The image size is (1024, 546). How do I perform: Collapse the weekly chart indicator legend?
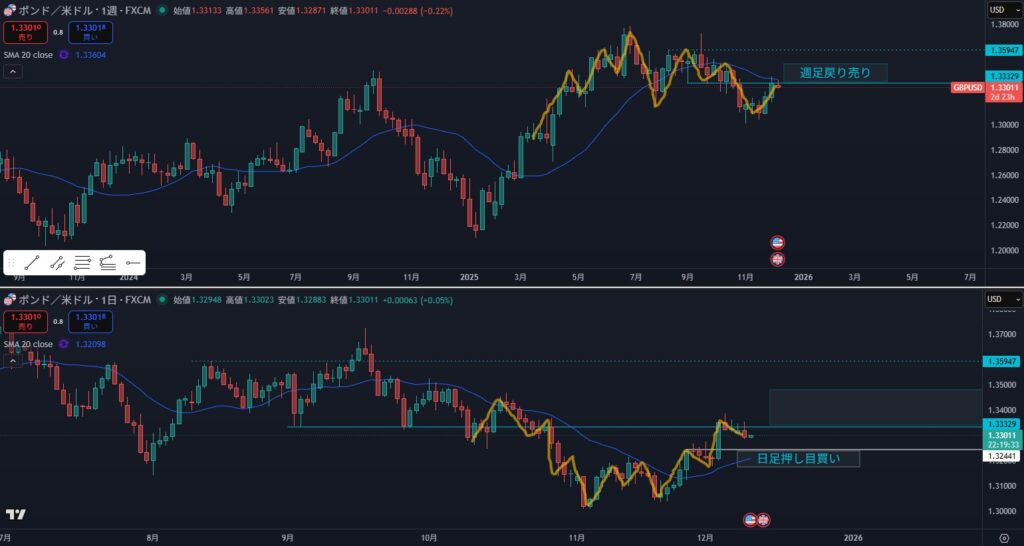(x=12, y=72)
